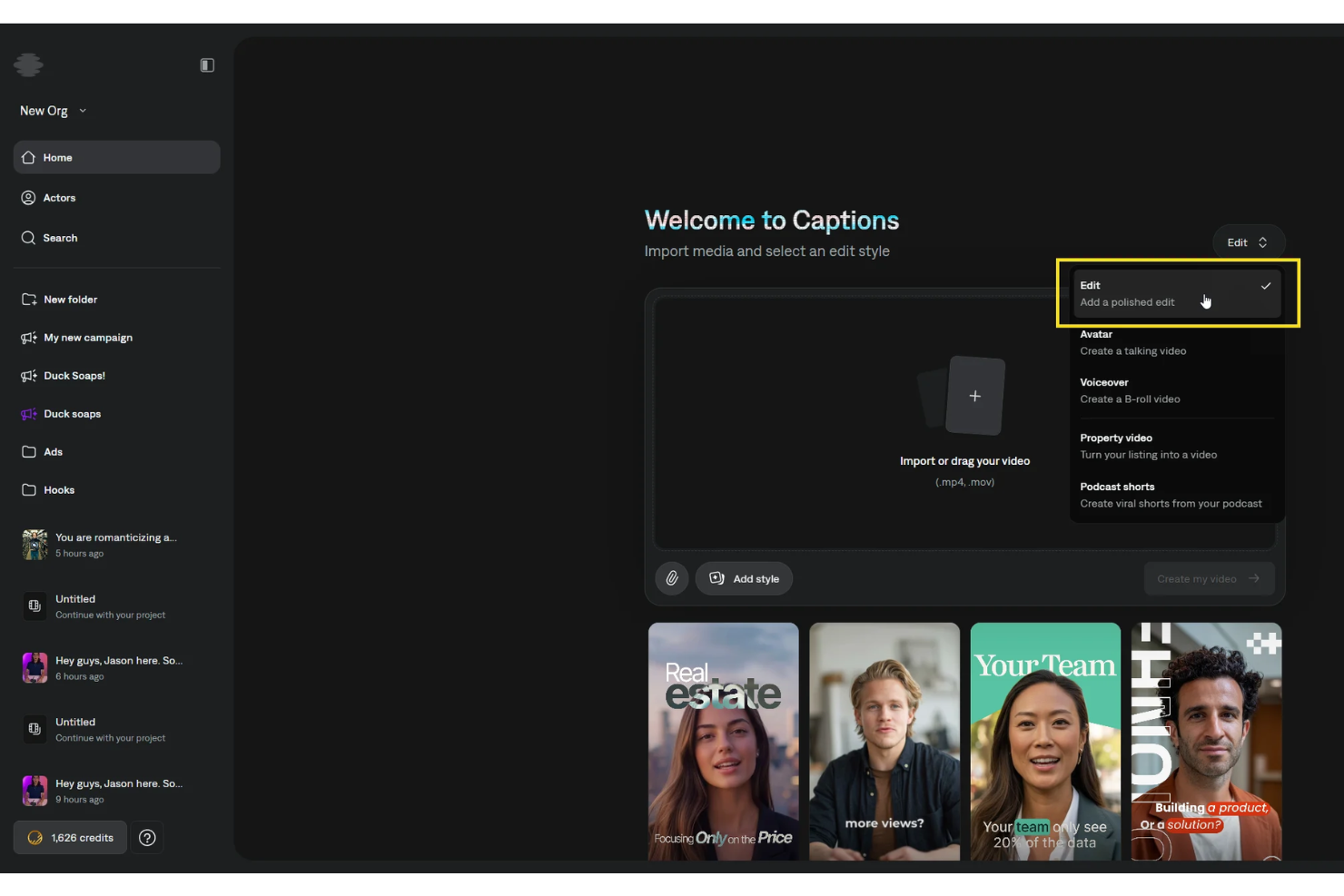Click the New folder plus icon
The image size is (1344, 896).
tap(29, 300)
